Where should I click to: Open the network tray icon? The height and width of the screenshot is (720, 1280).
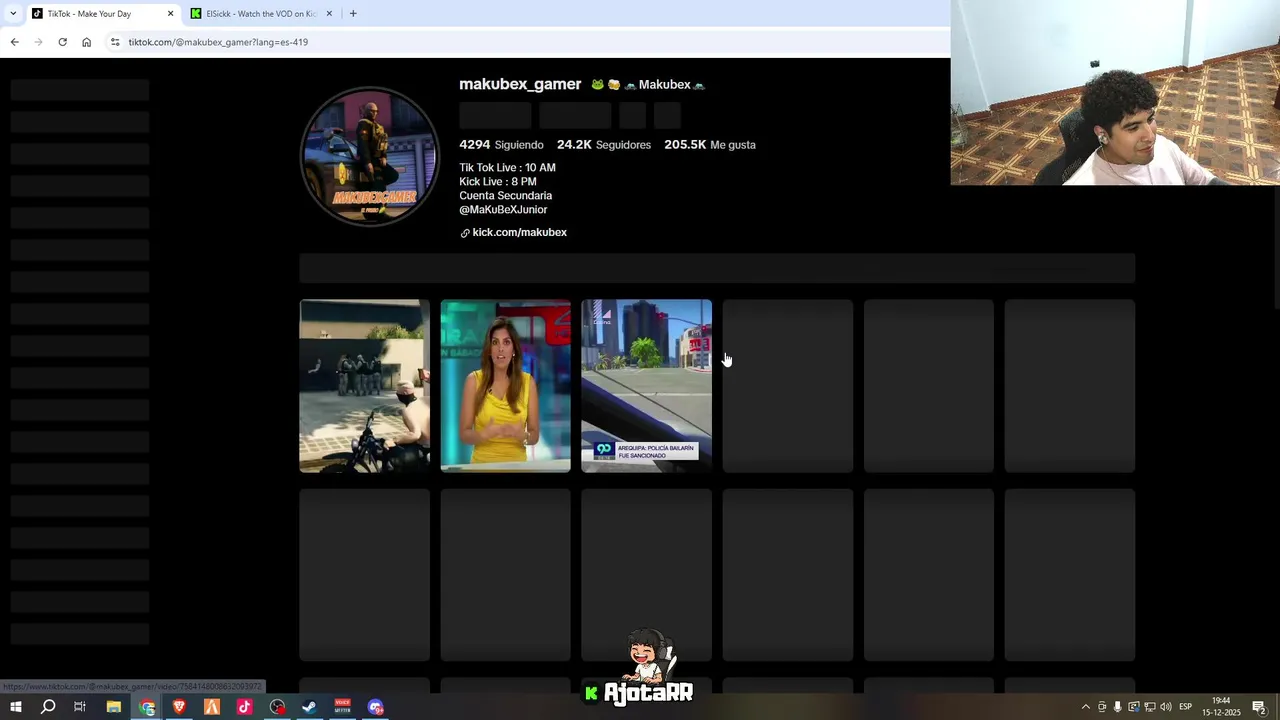point(1150,707)
